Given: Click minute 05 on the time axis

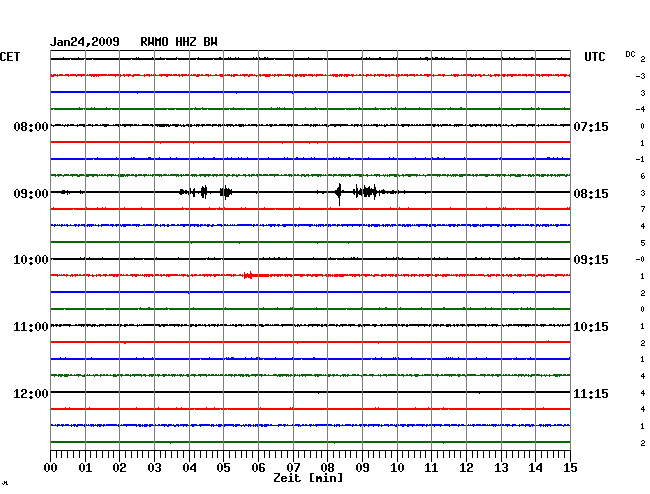Looking at the screenshot, I should [x=223, y=468].
